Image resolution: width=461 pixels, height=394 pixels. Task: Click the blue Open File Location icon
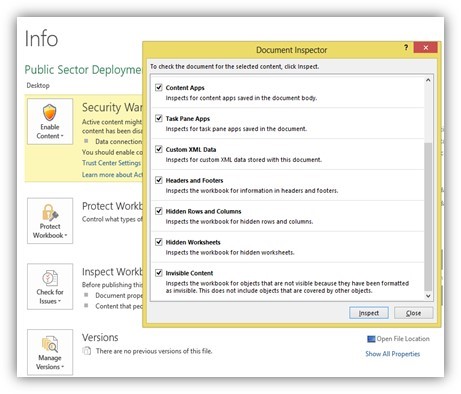[371, 339]
